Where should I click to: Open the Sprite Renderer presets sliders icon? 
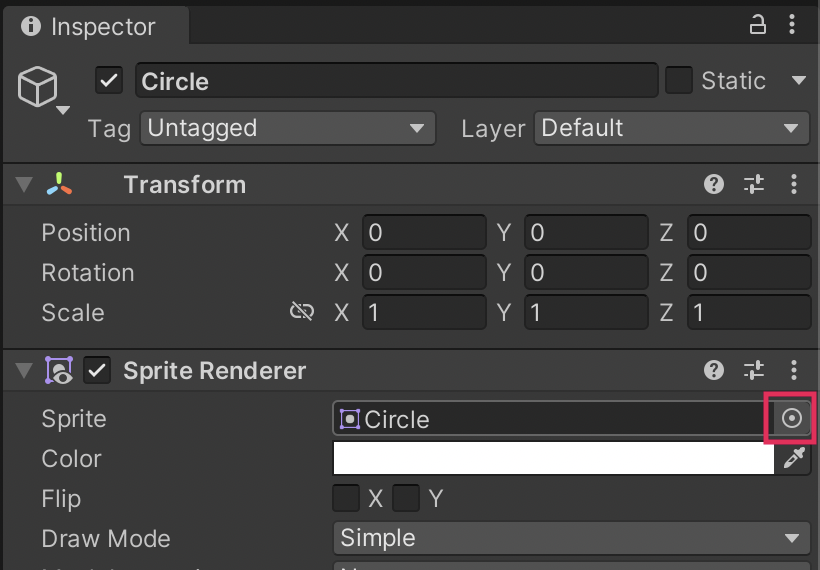tap(754, 371)
